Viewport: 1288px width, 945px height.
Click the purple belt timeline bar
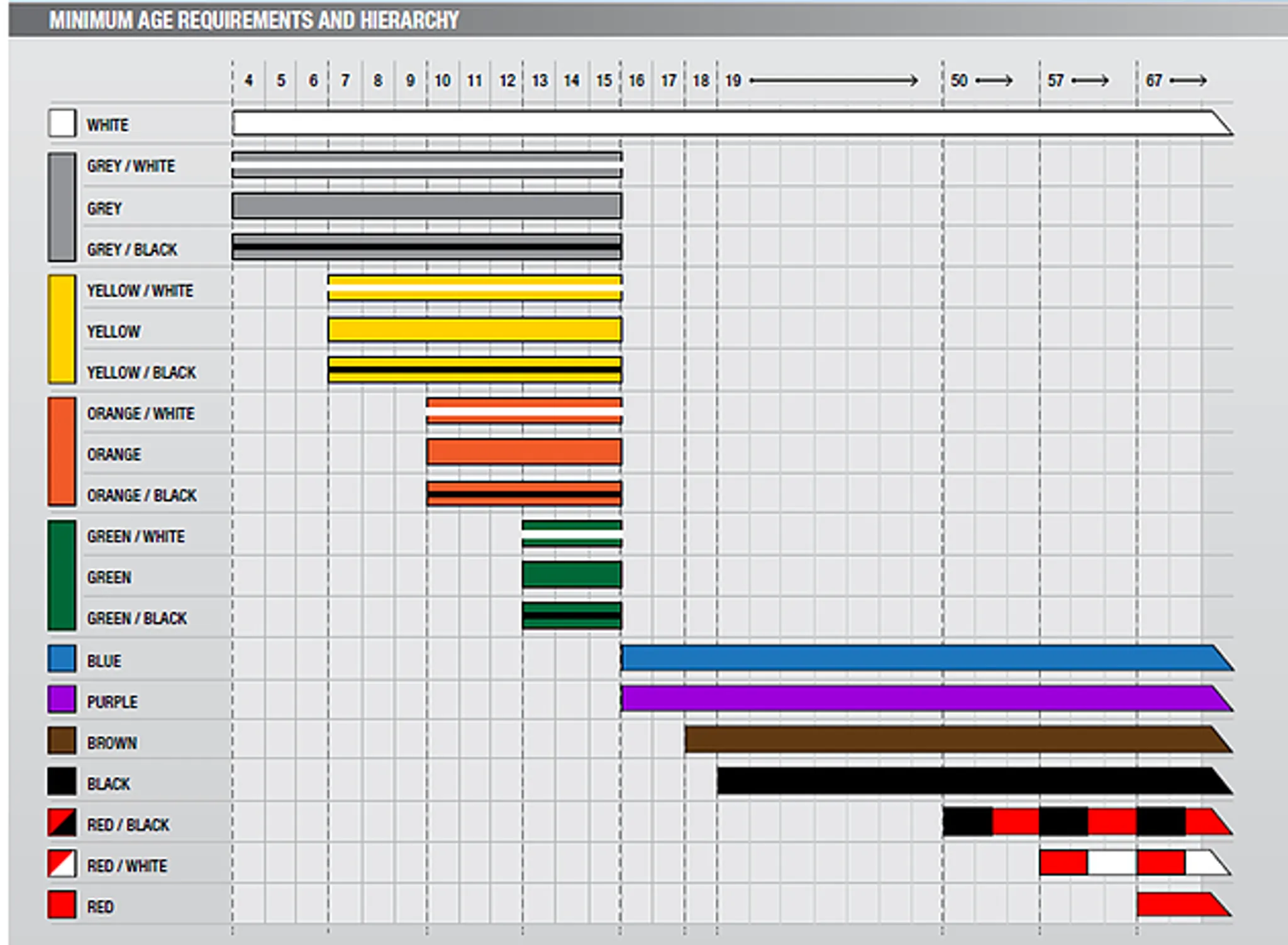(x=918, y=698)
